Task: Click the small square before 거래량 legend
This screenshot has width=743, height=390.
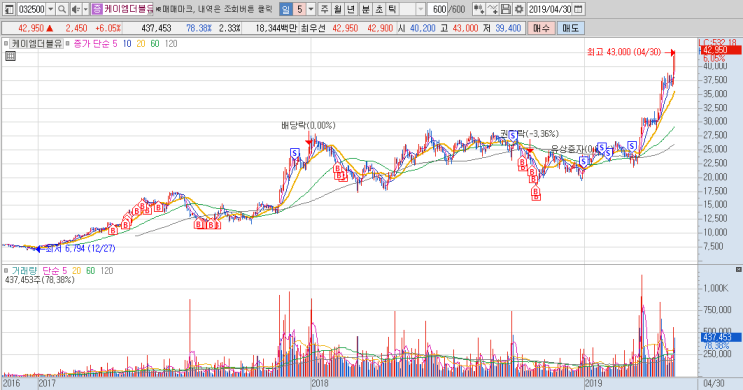Action: point(6,271)
